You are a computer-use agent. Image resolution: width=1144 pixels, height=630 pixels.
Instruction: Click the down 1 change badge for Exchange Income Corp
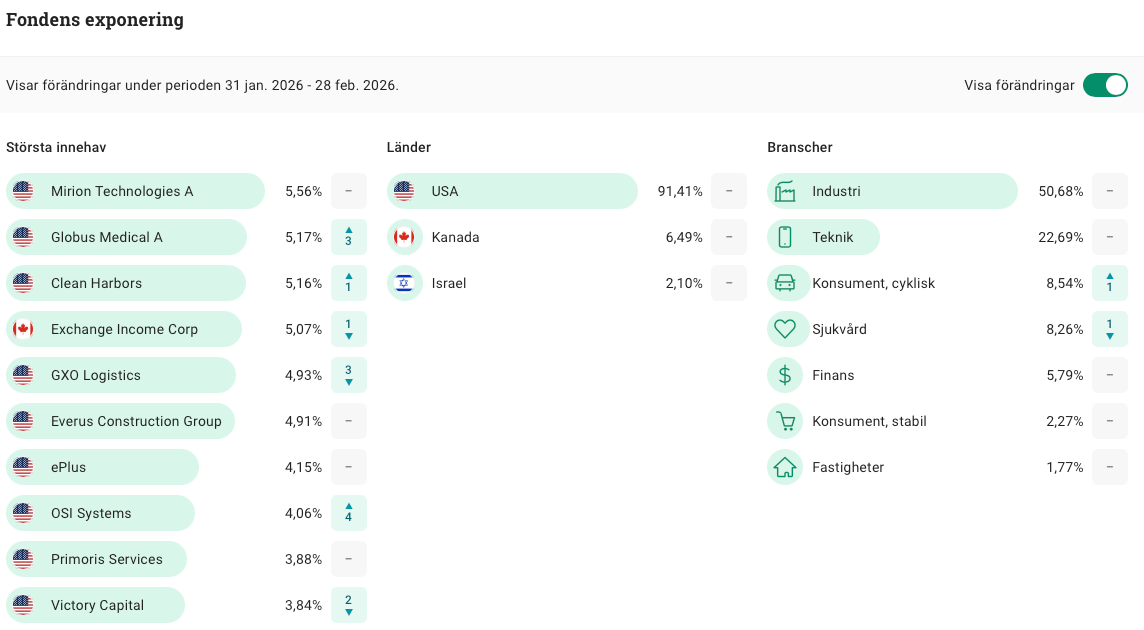point(349,329)
